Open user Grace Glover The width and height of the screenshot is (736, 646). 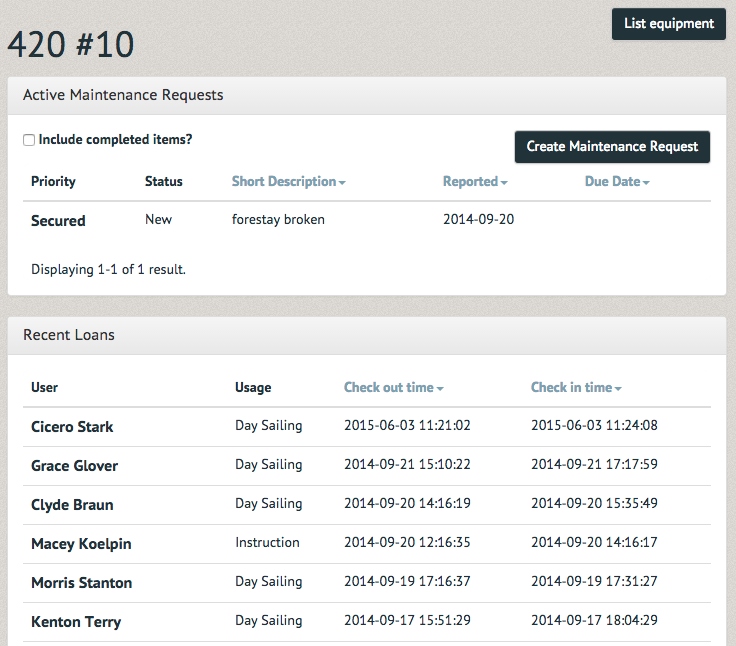point(74,466)
